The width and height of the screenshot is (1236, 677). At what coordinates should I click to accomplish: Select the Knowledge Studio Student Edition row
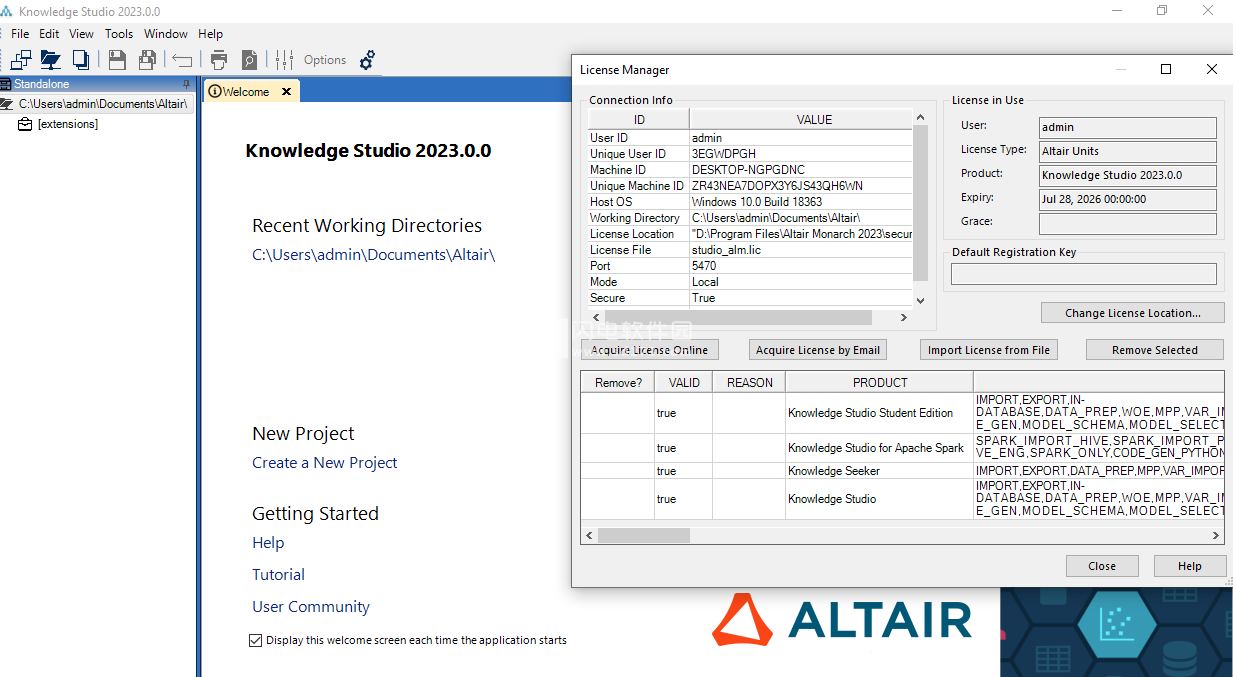[902, 413]
